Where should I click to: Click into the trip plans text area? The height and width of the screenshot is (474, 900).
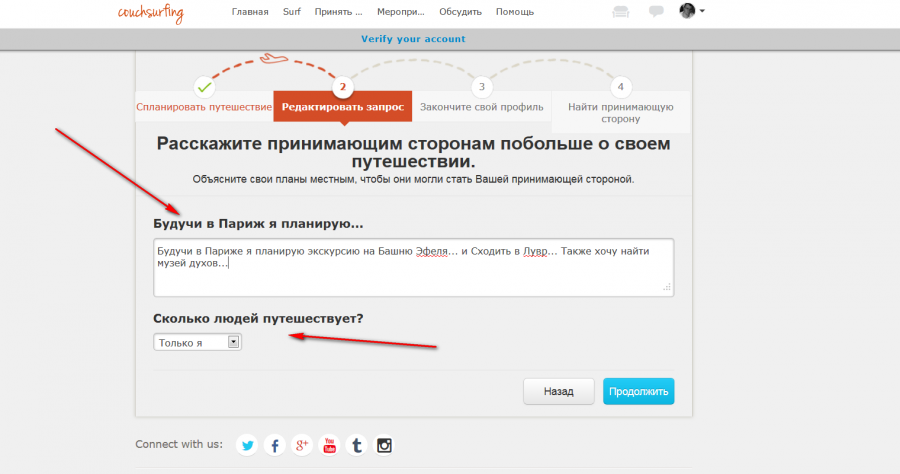[x=413, y=267]
